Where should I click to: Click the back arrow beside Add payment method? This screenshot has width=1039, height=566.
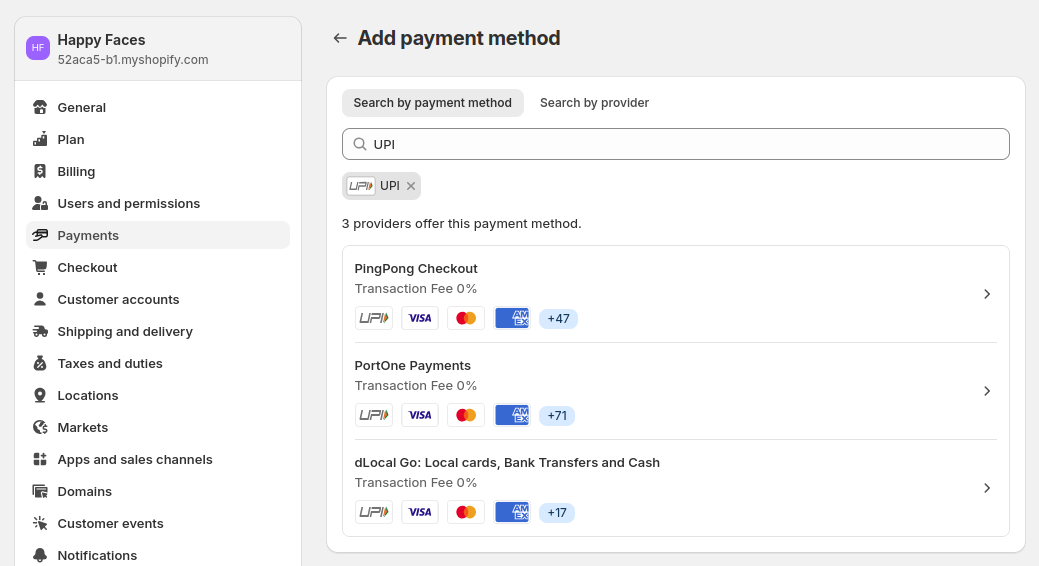(340, 38)
